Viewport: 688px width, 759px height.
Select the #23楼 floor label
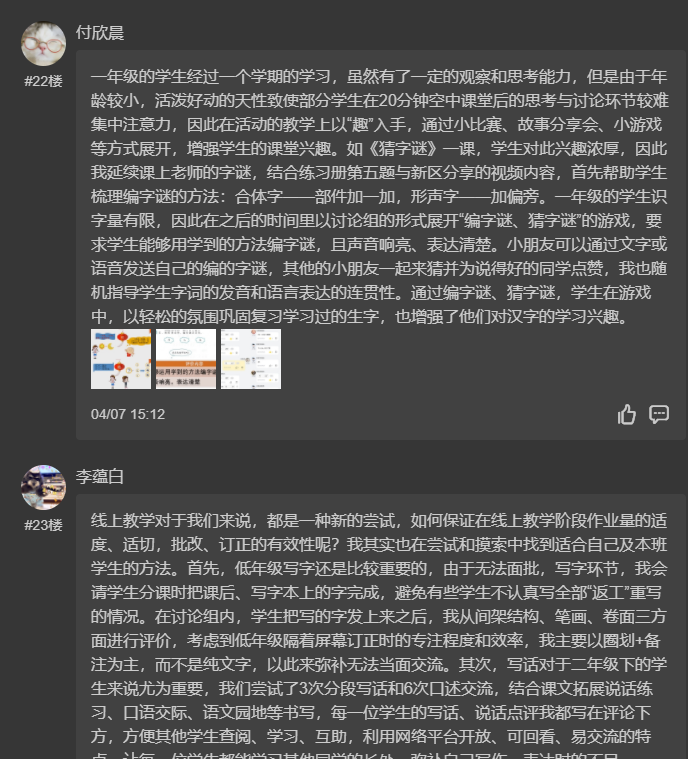pos(44,525)
